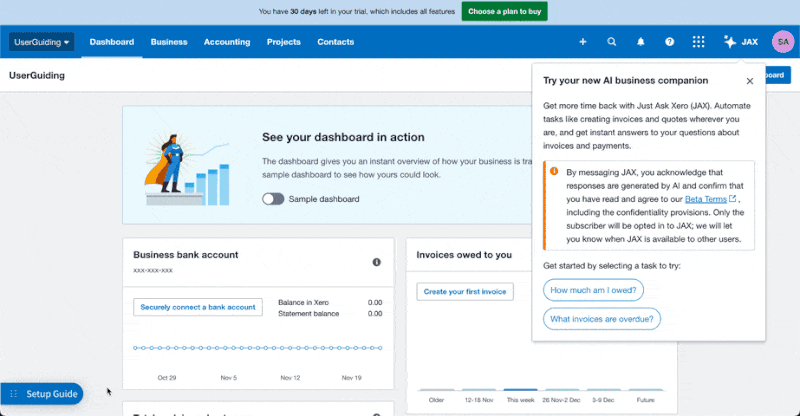The width and height of the screenshot is (800, 416).
Task: Click the superhero dashboard illustration
Action: pyautogui.click(x=187, y=169)
